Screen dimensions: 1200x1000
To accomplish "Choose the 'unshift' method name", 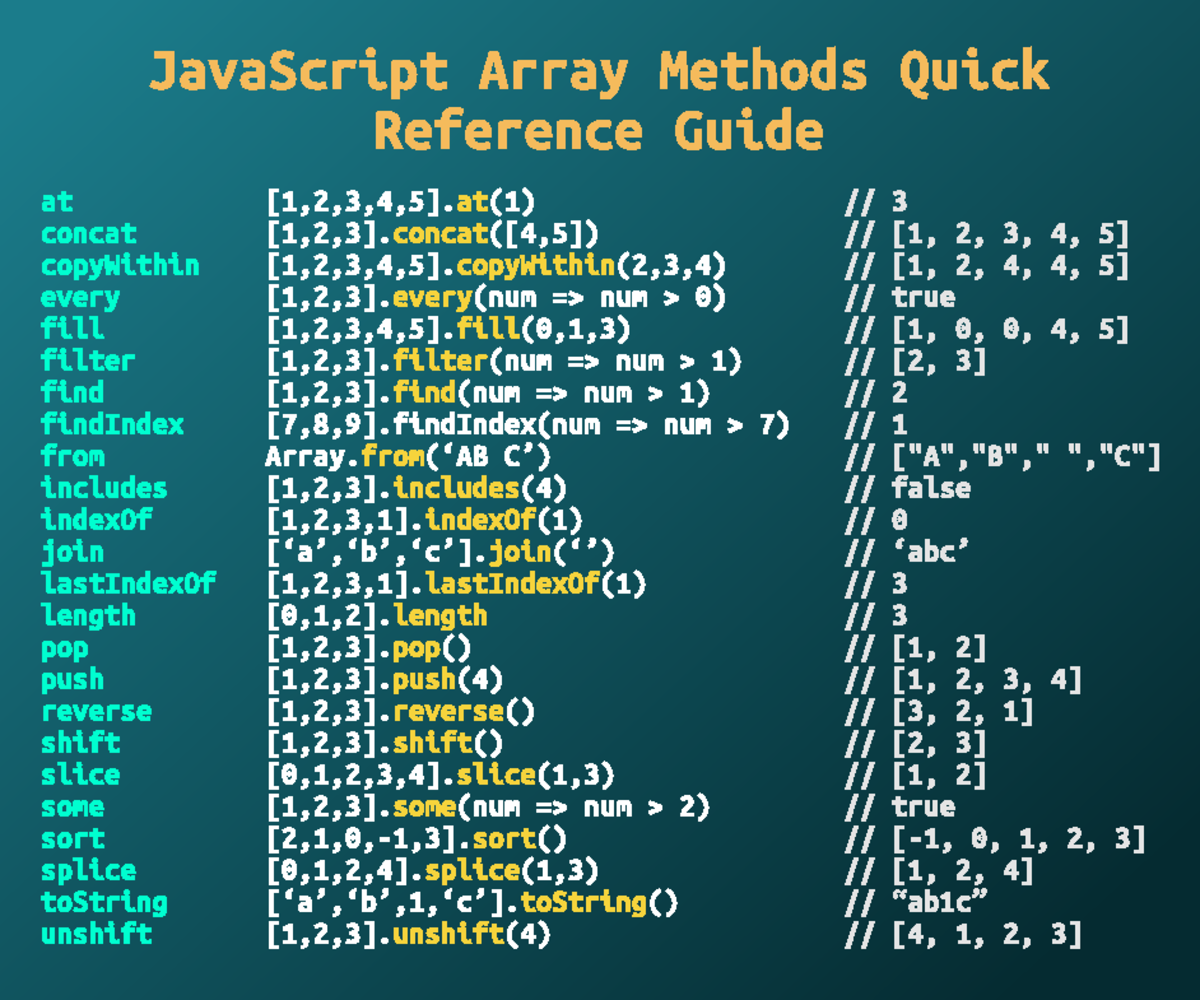I will [96, 935].
